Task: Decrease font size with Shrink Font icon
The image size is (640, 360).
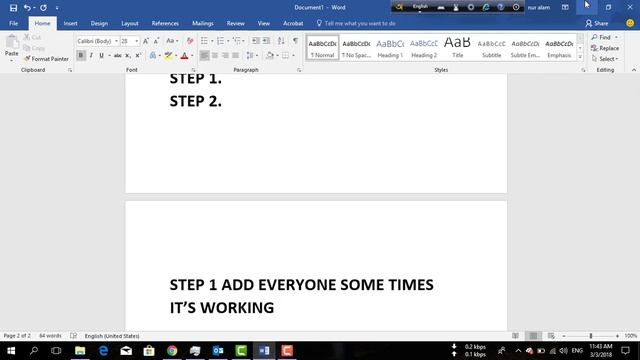Action: click(156, 41)
